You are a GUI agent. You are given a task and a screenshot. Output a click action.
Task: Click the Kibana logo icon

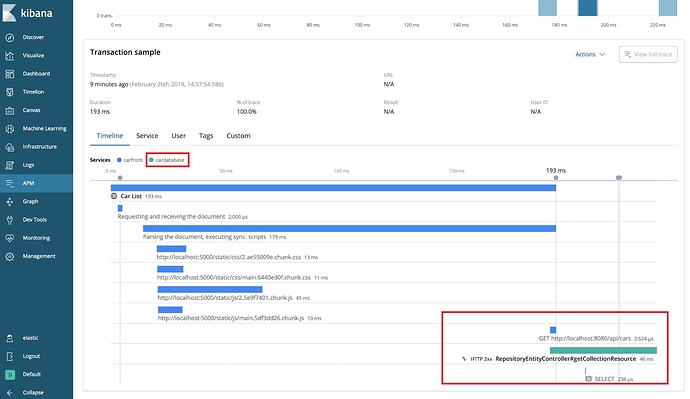coord(9,12)
